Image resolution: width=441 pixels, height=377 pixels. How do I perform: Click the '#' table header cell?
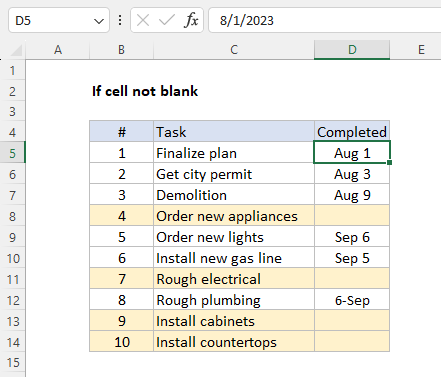tap(121, 132)
